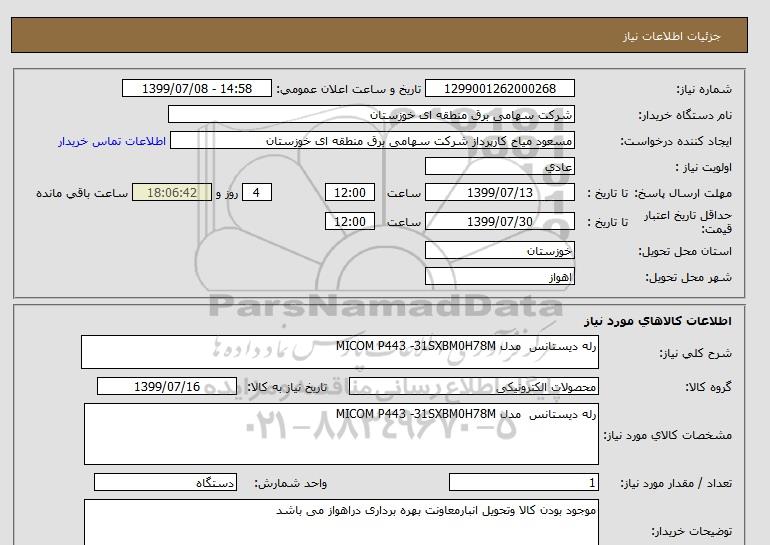Click the اولویت نیاز field showing عادی

click(x=501, y=167)
